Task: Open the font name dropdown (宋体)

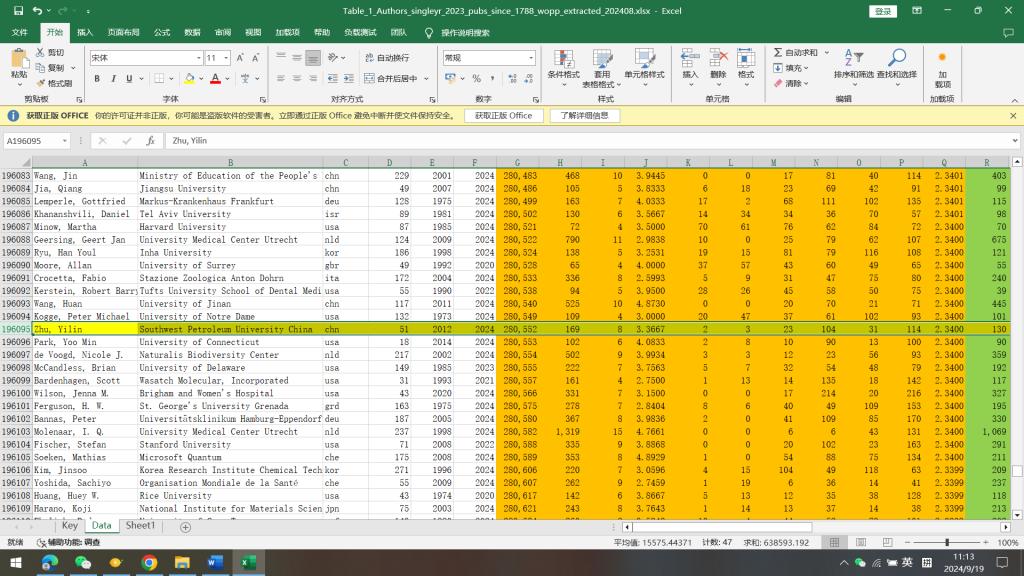Action: pyautogui.click(x=199, y=58)
